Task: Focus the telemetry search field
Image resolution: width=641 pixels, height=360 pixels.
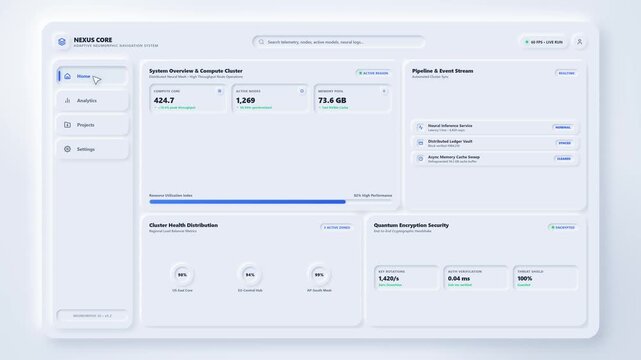Action: [338, 42]
